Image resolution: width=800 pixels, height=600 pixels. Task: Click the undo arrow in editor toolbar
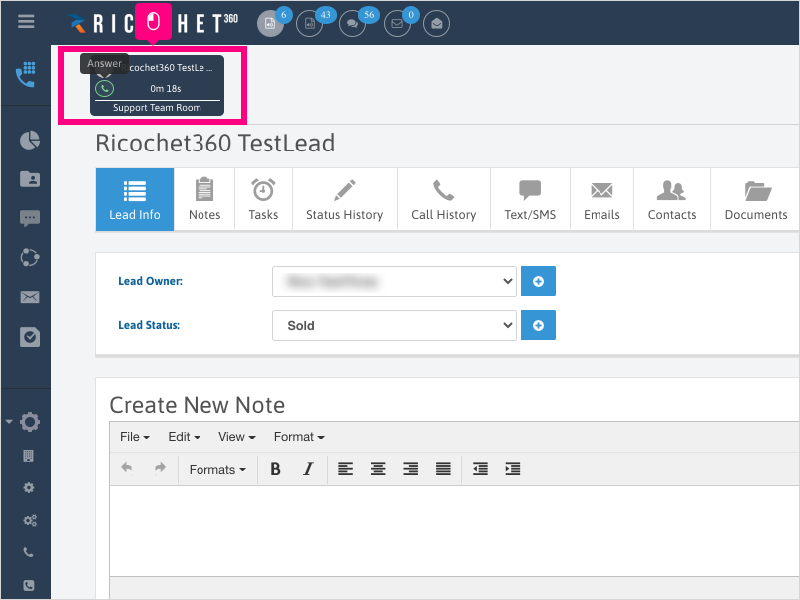tap(127, 468)
